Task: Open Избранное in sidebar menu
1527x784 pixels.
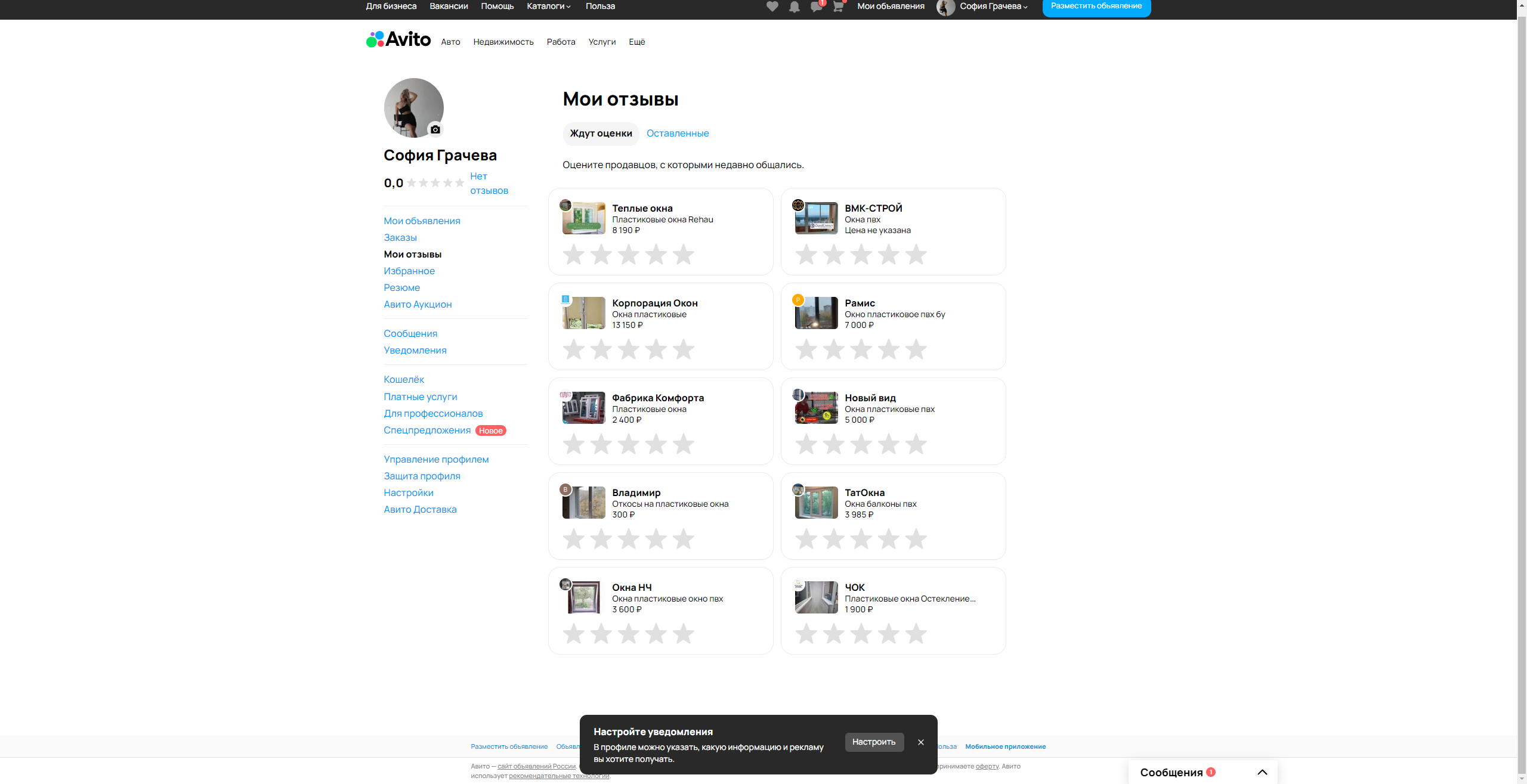Action: pyautogui.click(x=409, y=271)
